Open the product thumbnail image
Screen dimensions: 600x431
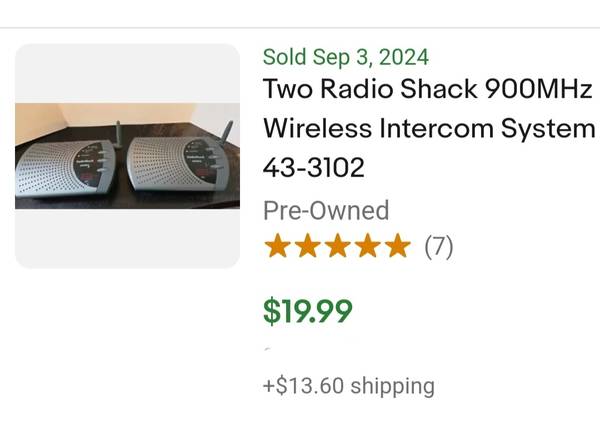(128, 156)
